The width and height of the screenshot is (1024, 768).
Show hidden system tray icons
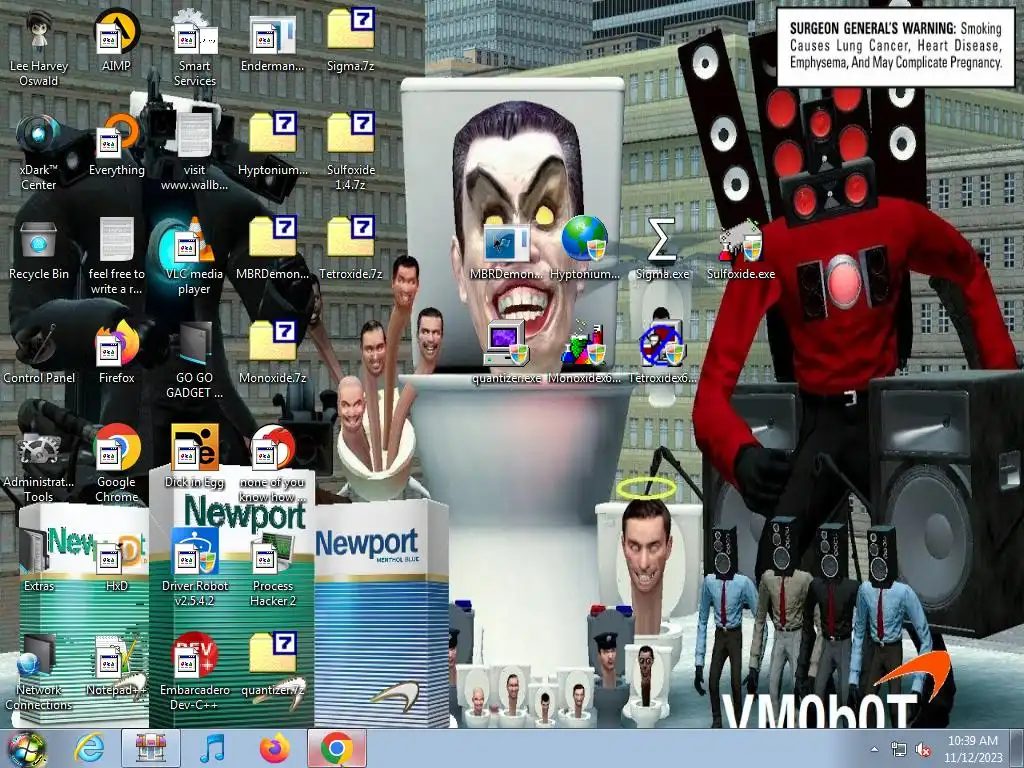[x=874, y=749]
